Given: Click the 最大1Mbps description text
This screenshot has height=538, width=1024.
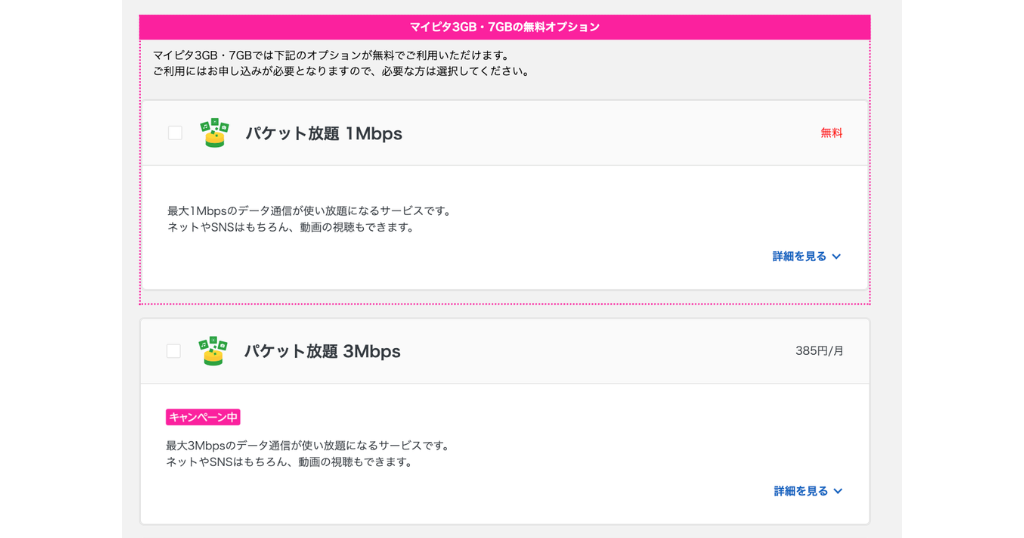Looking at the screenshot, I should pos(310,211).
